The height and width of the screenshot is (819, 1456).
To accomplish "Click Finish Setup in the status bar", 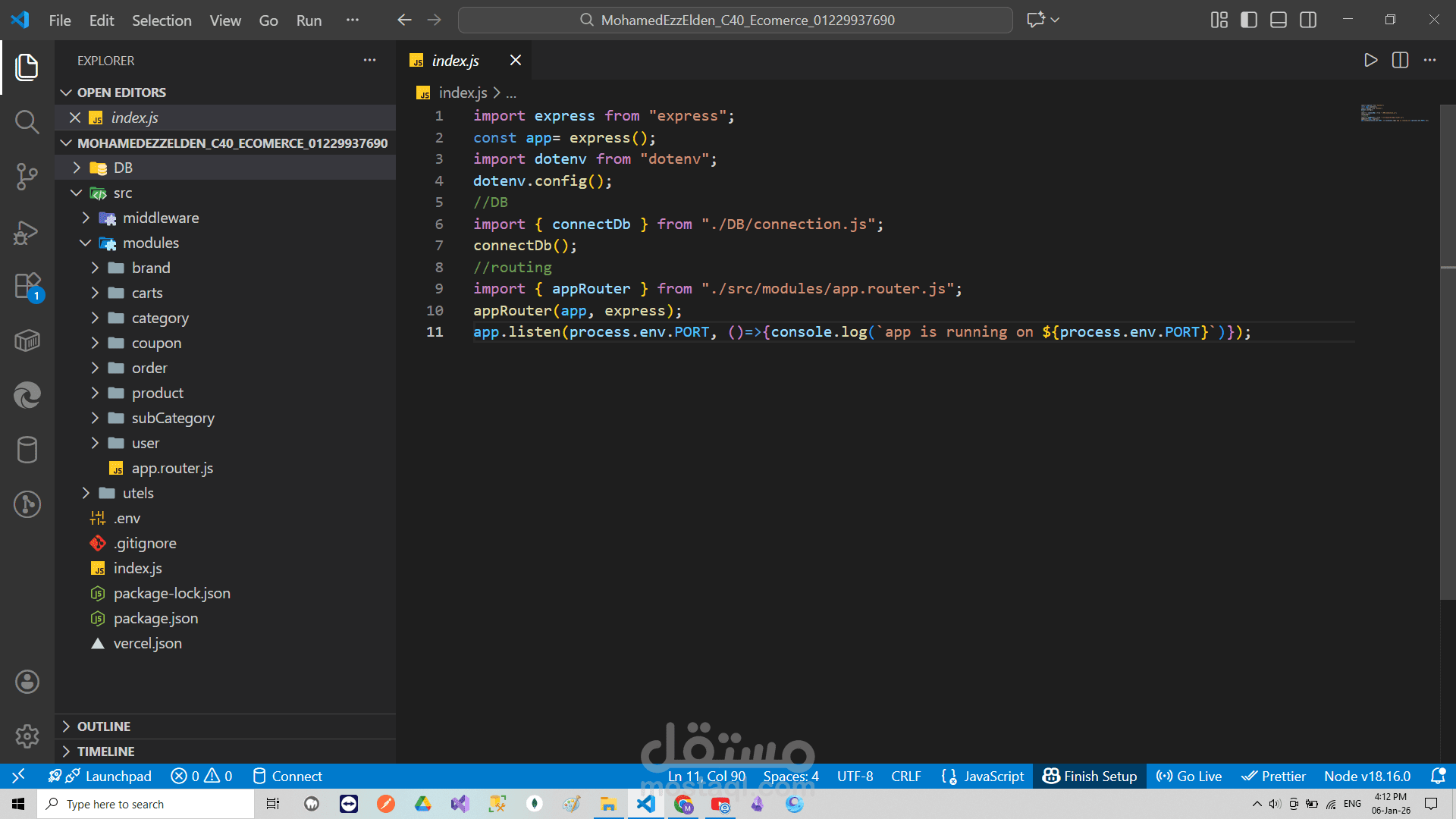I will tap(1089, 776).
